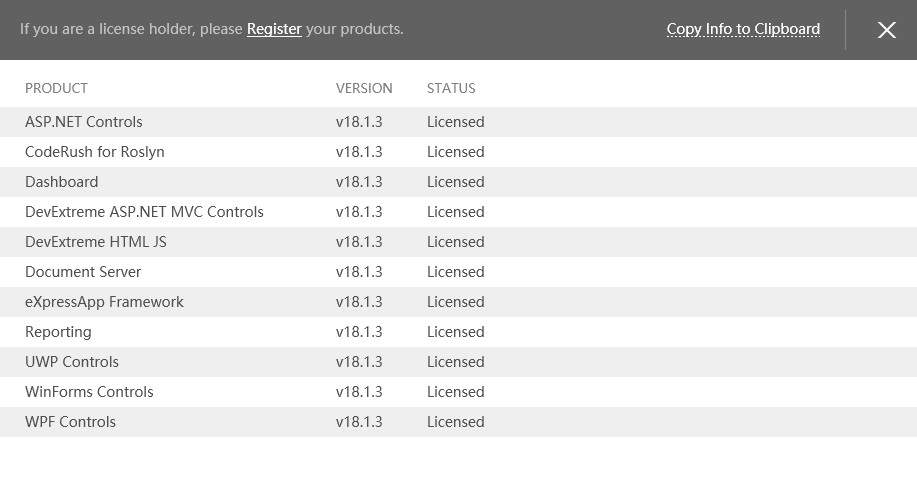Click the Licensed status for Reporting
Viewport: 917px width, 485px height.
(x=455, y=332)
